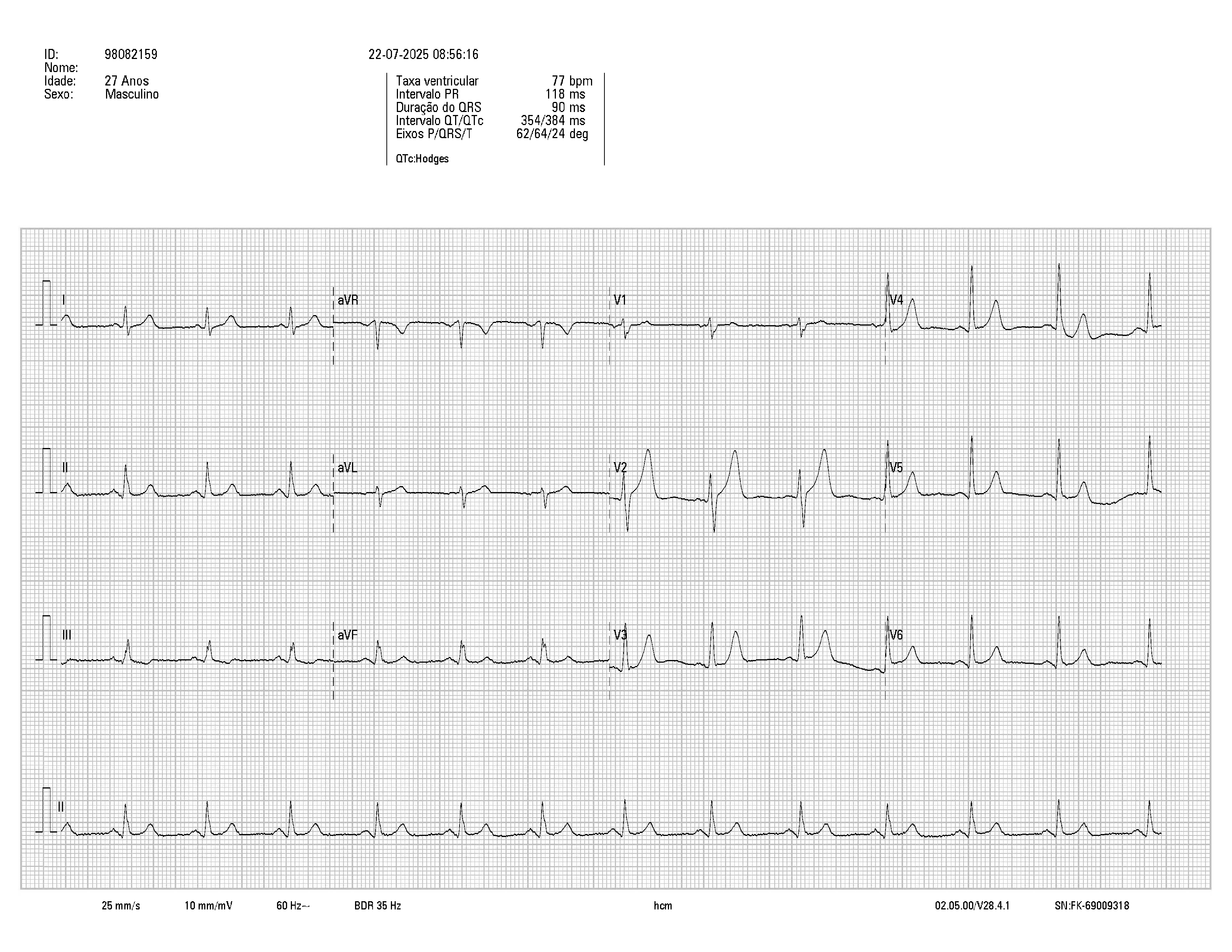Viewport: 1232px width, 952px height.
Task: Click the lead aVF label
Action: pyautogui.click(x=348, y=636)
